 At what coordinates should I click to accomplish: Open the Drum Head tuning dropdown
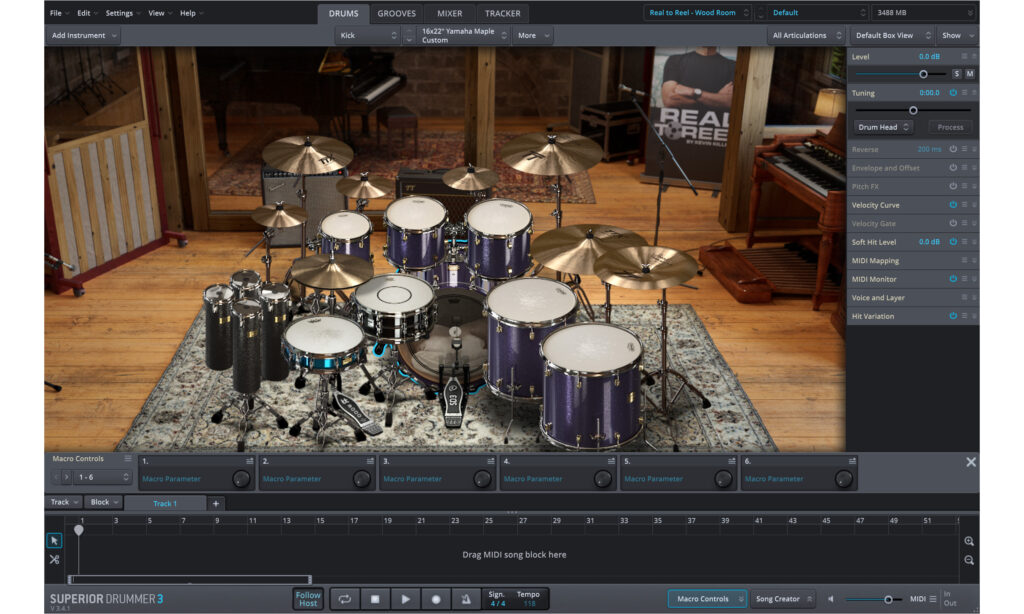(883, 127)
